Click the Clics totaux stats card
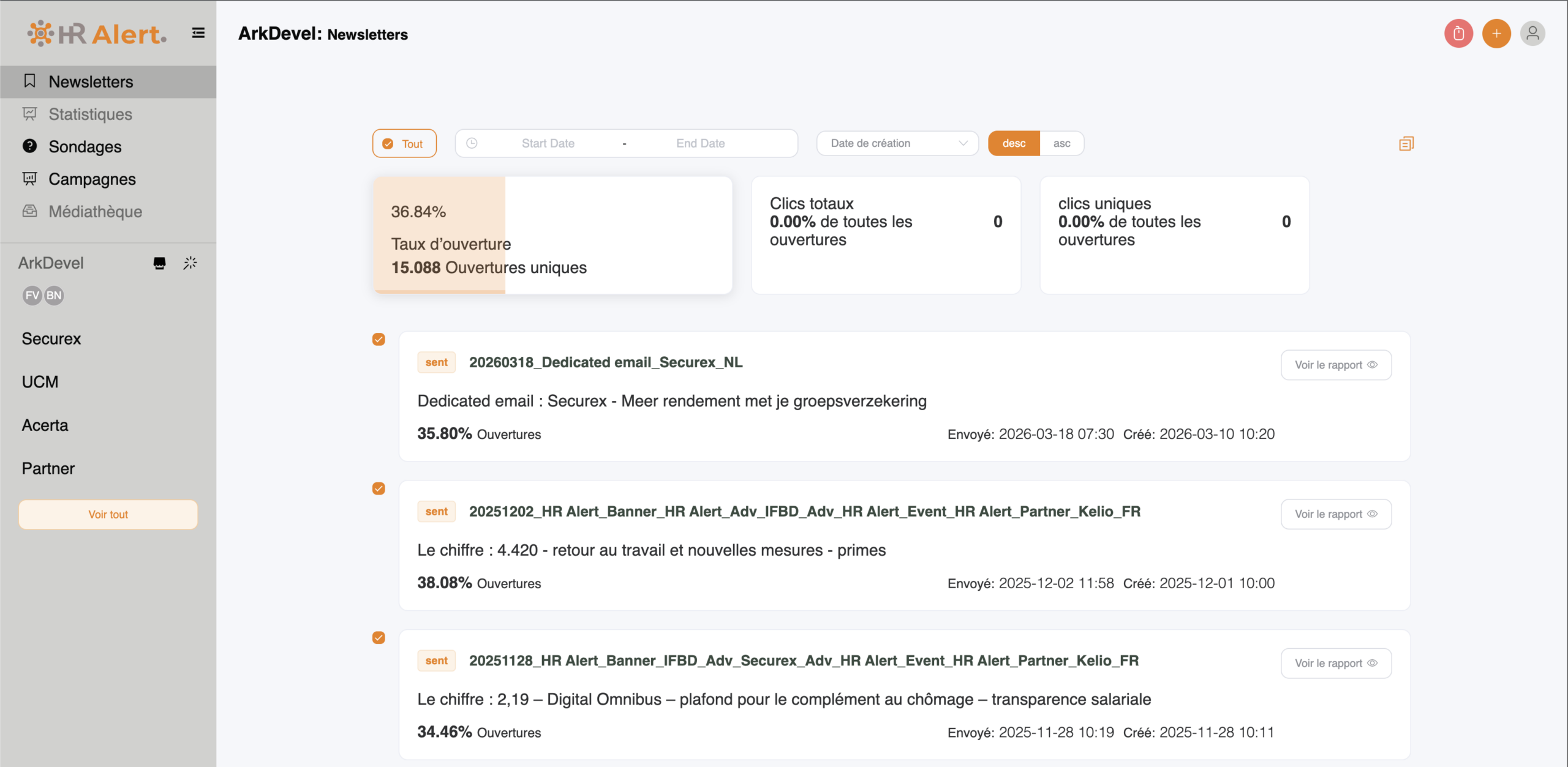Image resolution: width=1568 pixels, height=767 pixels. point(886,235)
